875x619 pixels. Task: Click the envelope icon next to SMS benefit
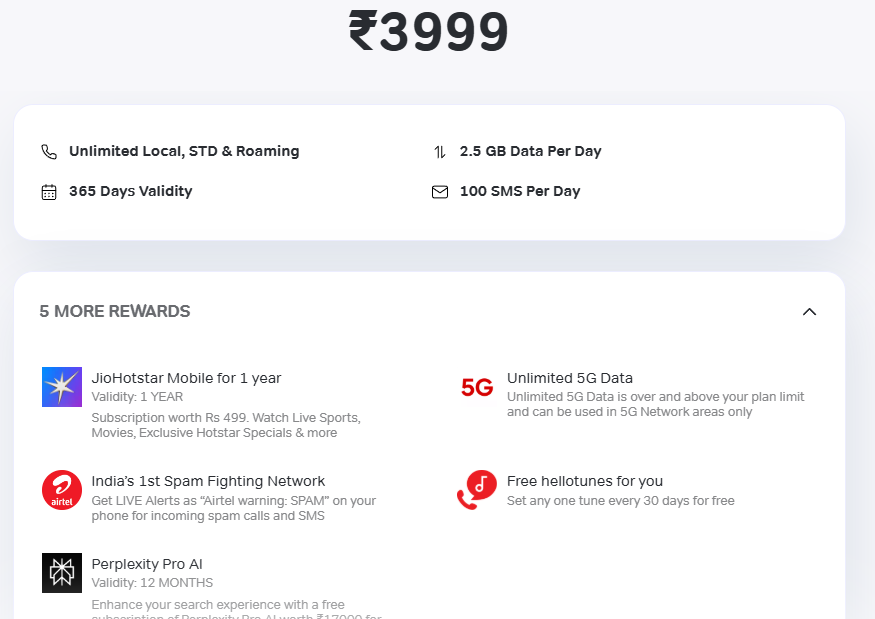click(439, 191)
